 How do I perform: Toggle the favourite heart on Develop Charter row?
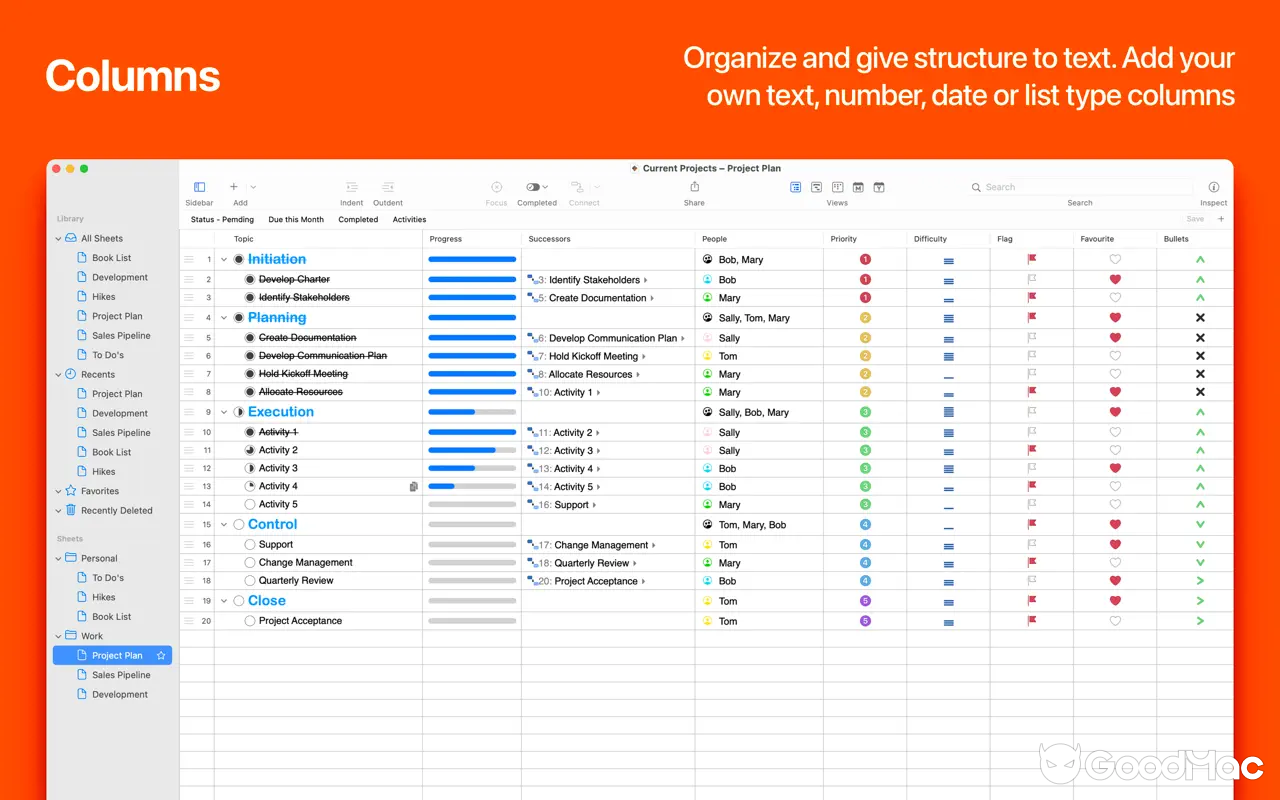[1114, 278]
